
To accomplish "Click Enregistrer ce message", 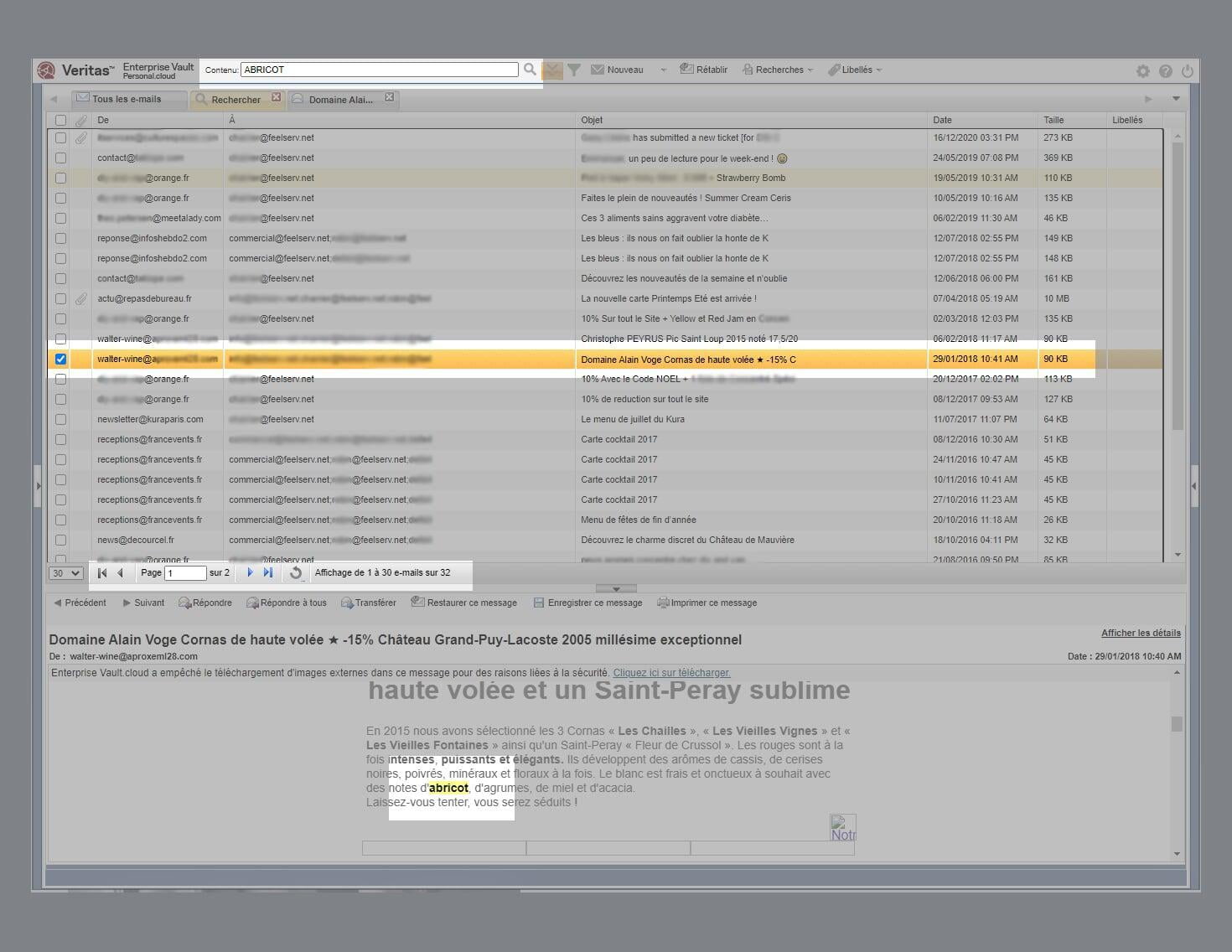I will tap(588, 603).
